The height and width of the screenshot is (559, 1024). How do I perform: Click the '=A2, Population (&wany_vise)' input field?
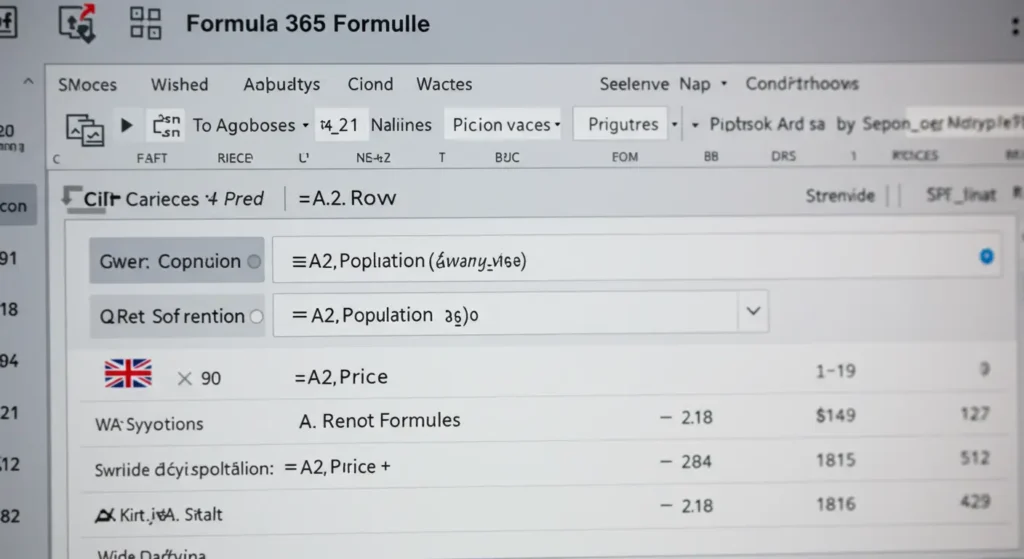coord(620,261)
